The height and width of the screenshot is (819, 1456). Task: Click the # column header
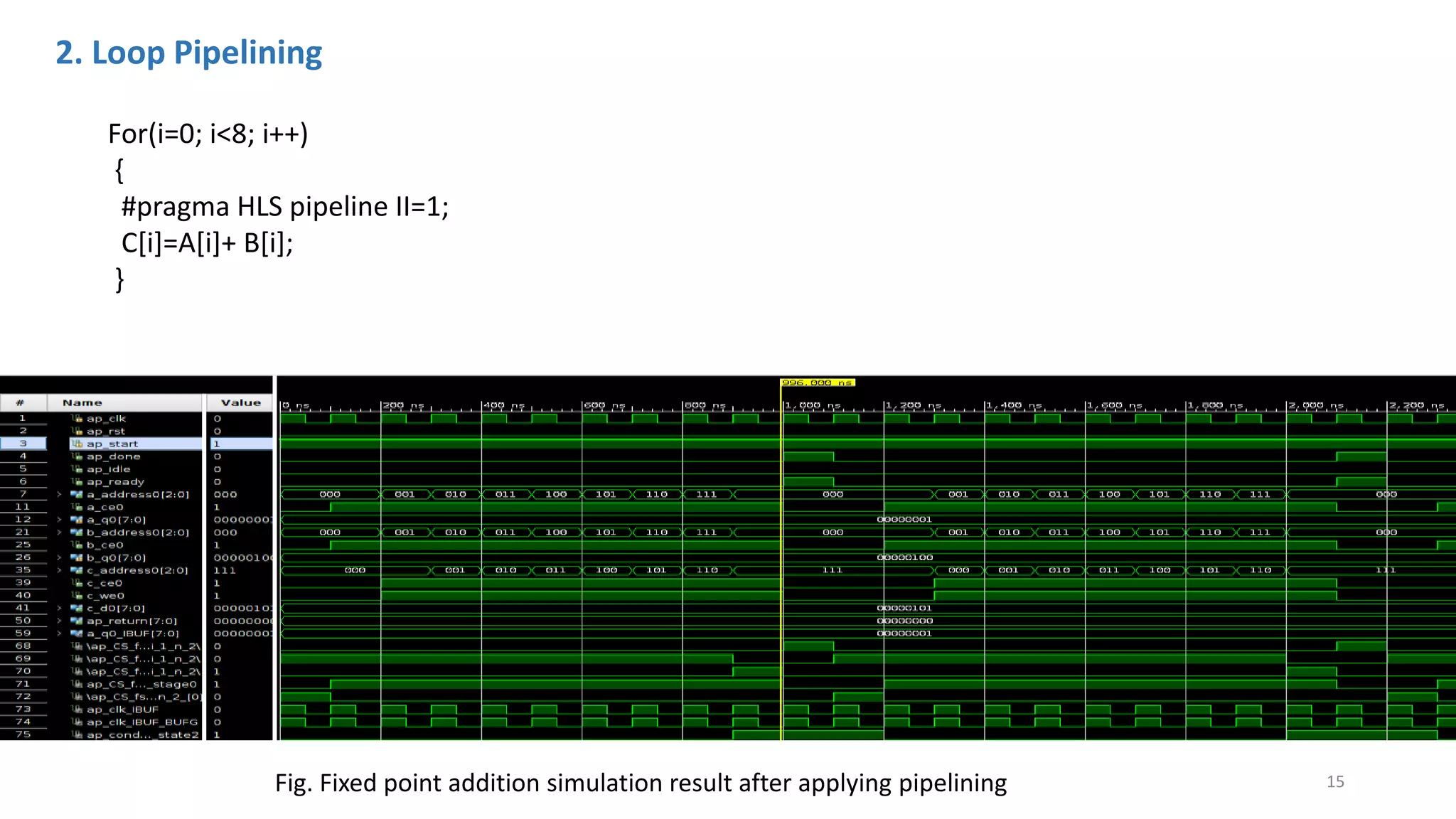coord(23,402)
